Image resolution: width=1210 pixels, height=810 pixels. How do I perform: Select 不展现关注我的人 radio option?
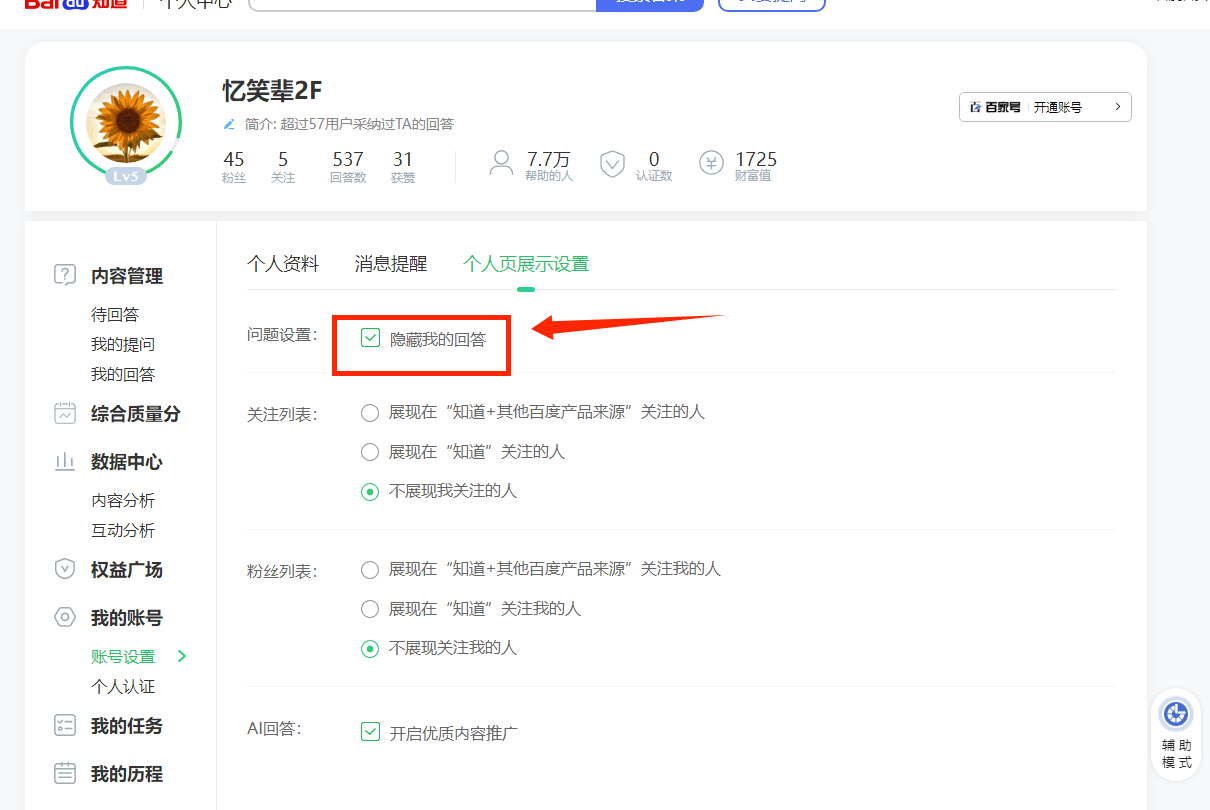[370, 648]
